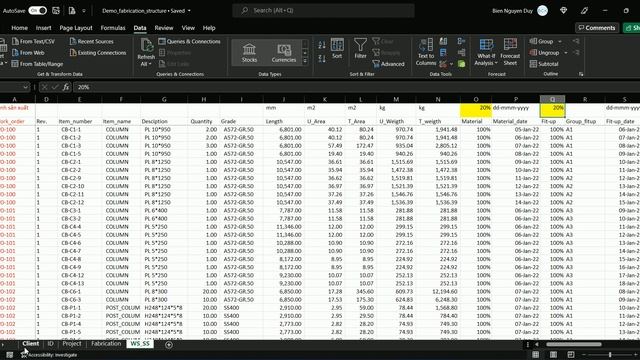Toggle the Filter funnel button
This screenshot has height=360, width=640.
click(x=360, y=49)
